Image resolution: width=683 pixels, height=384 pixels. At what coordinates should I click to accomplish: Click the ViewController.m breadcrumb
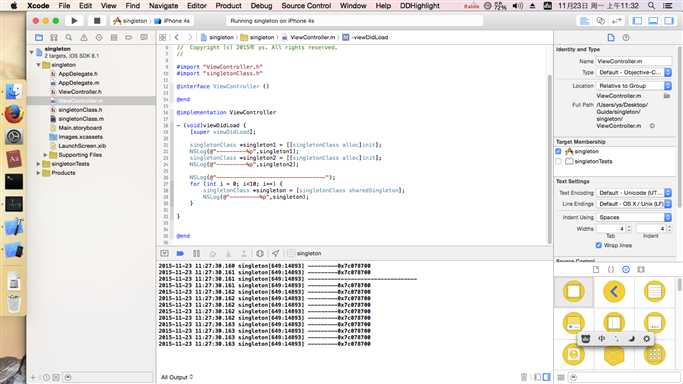click(x=309, y=37)
